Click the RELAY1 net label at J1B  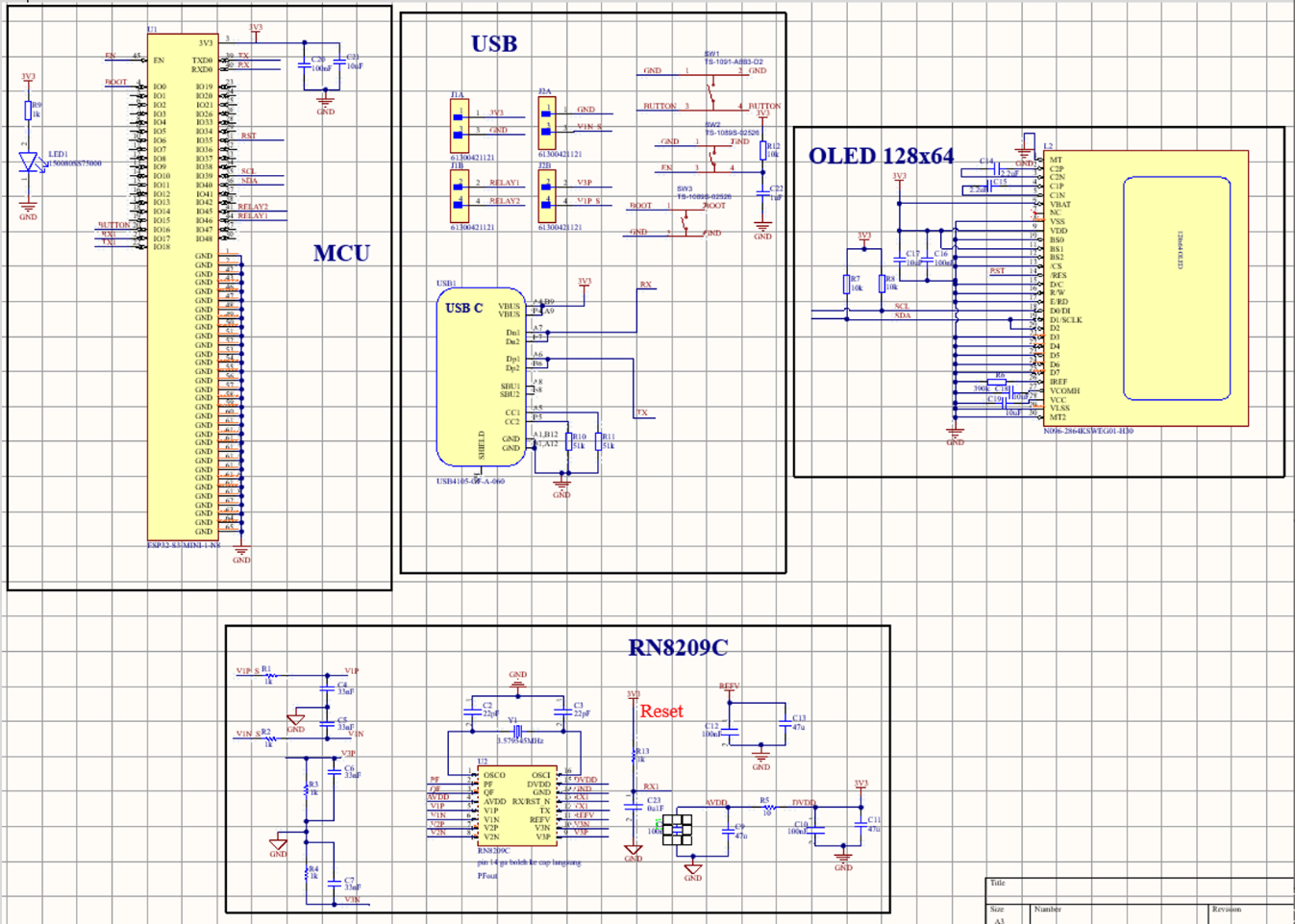pos(505,183)
